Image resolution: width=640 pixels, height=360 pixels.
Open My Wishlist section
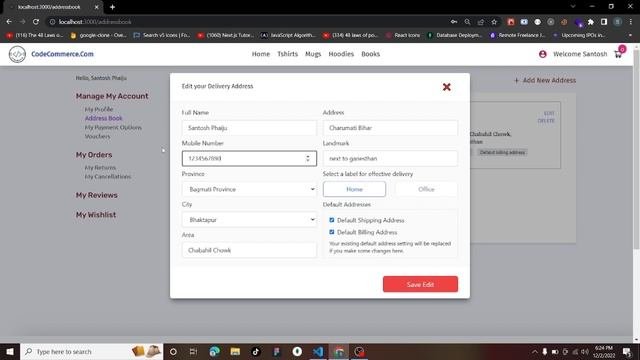(x=96, y=215)
